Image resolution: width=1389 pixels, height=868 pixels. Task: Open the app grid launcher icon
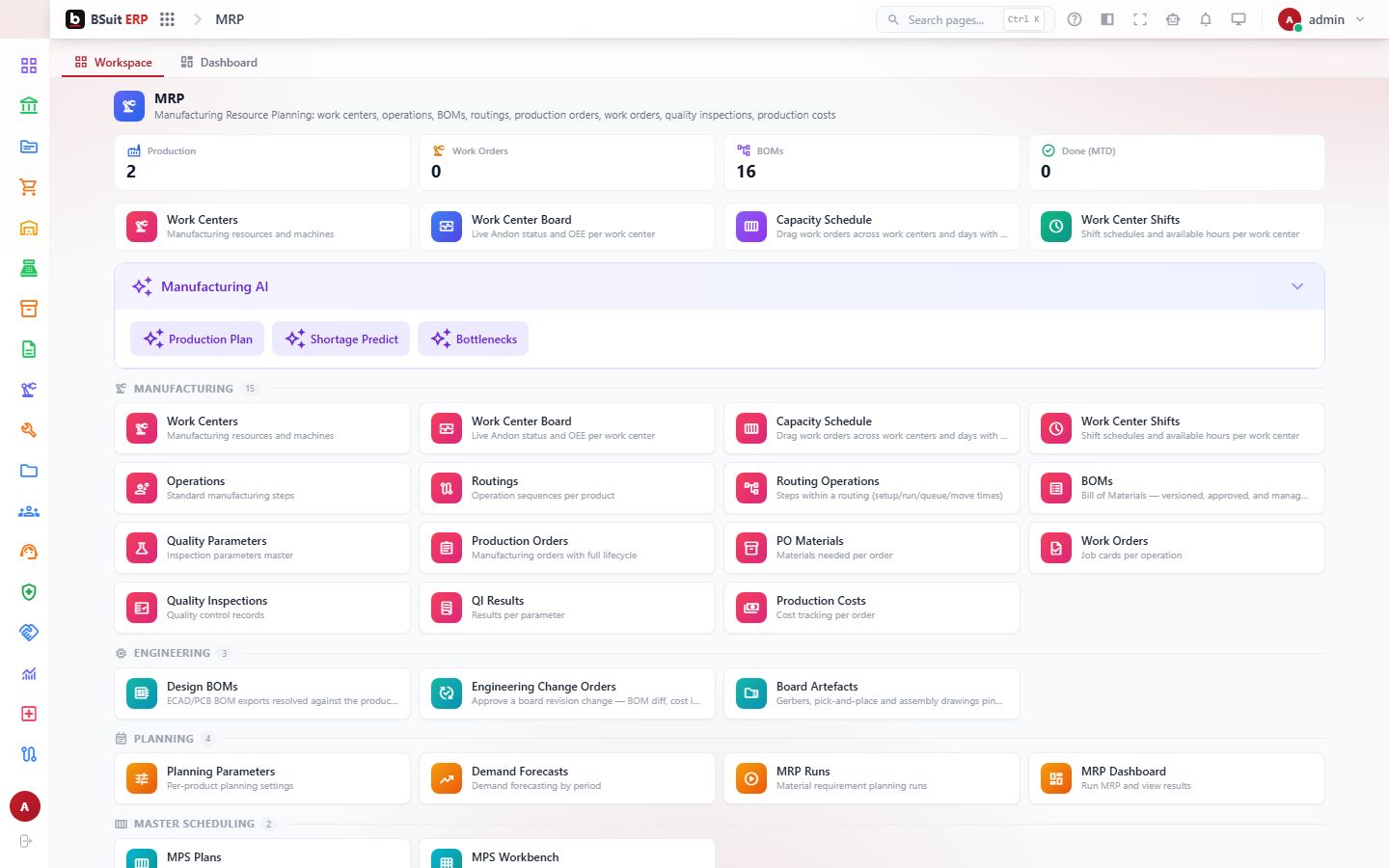click(167, 19)
